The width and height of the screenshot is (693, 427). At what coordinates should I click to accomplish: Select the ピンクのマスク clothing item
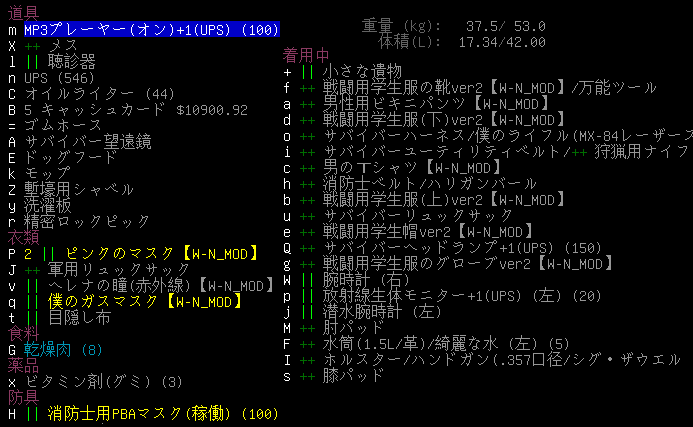point(148,254)
